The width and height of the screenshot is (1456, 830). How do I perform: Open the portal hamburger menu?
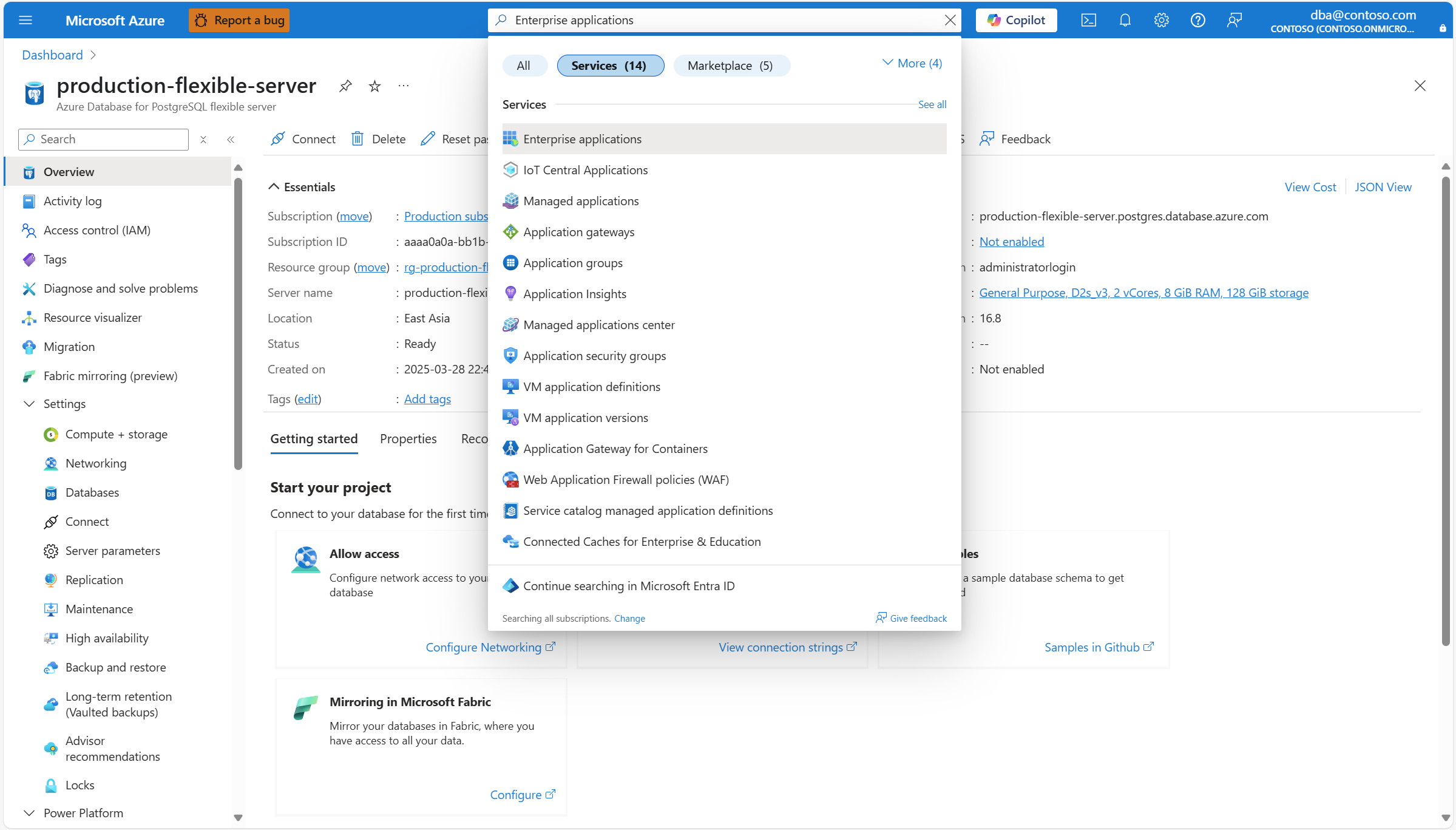pyautogui.click(x=25, y=20)
